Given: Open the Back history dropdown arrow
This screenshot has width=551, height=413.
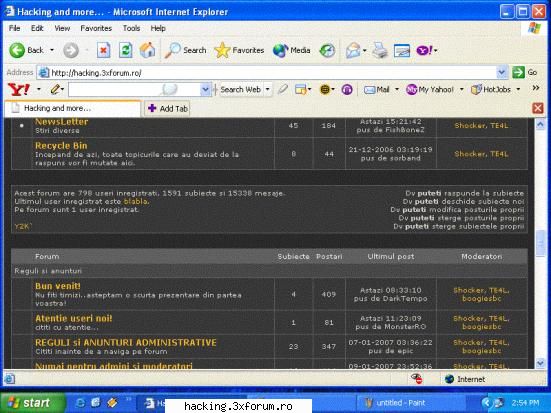Looking at the screenshot, I should click(52, 50).
